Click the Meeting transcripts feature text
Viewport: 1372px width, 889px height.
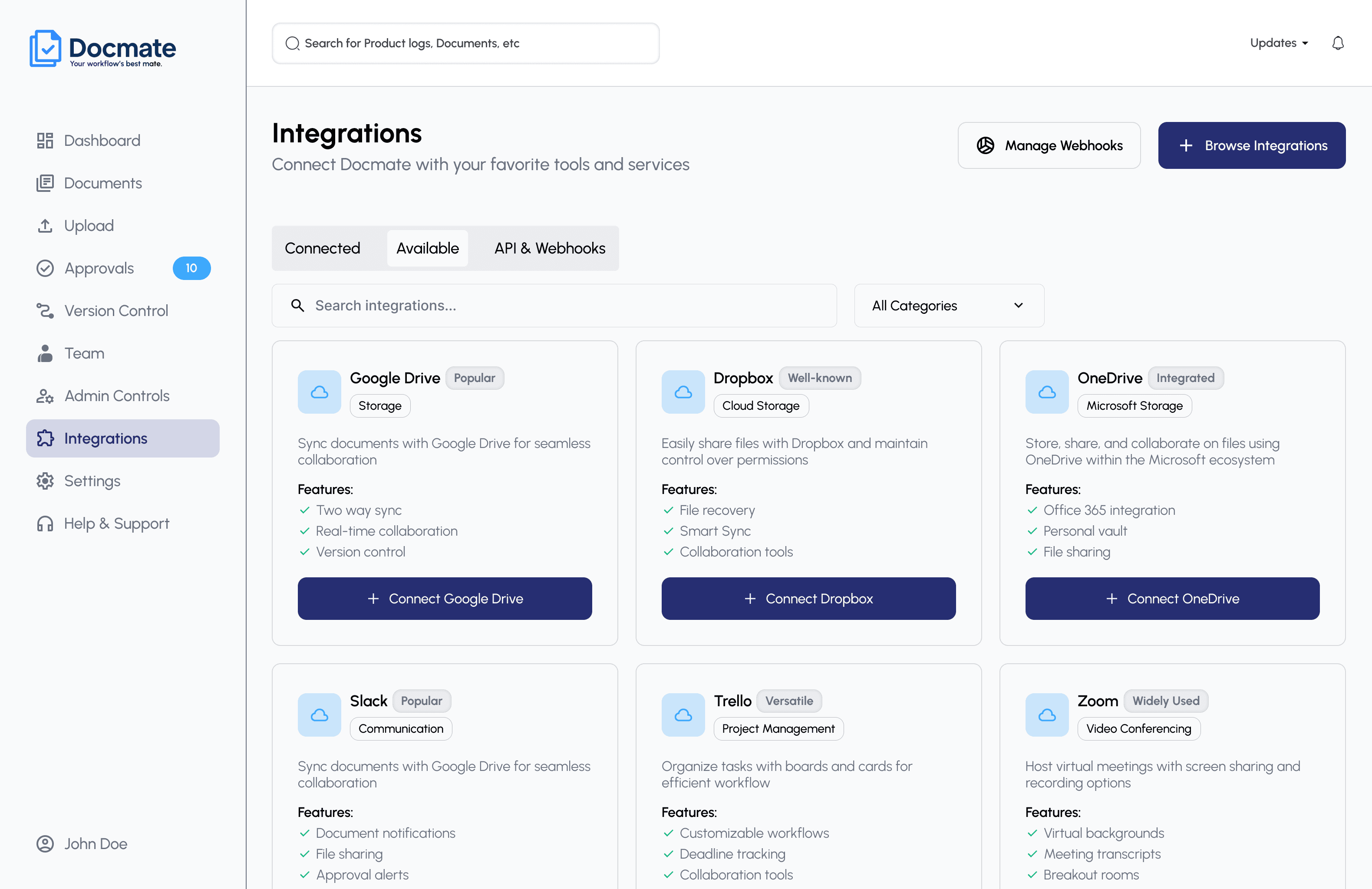[x=1102, y=854]
